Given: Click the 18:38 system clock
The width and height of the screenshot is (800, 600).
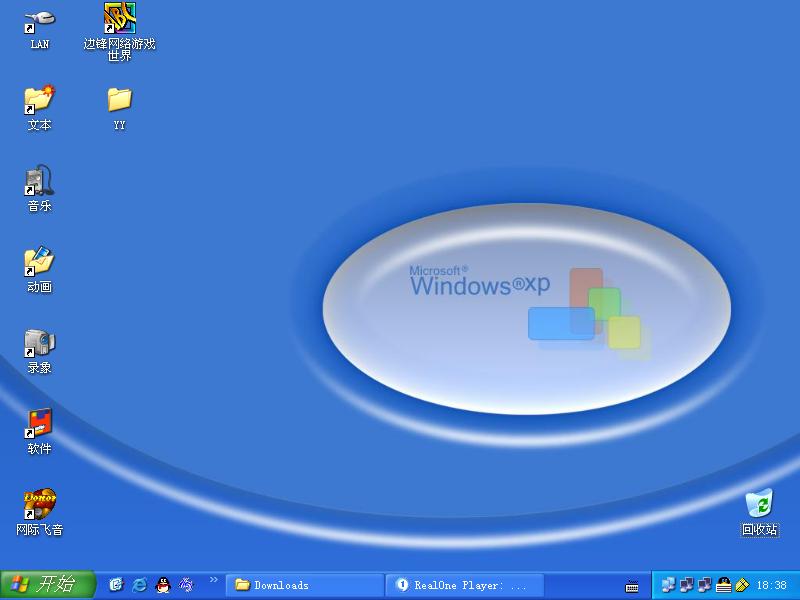Looking at the screenshot, I should (771, 585).
